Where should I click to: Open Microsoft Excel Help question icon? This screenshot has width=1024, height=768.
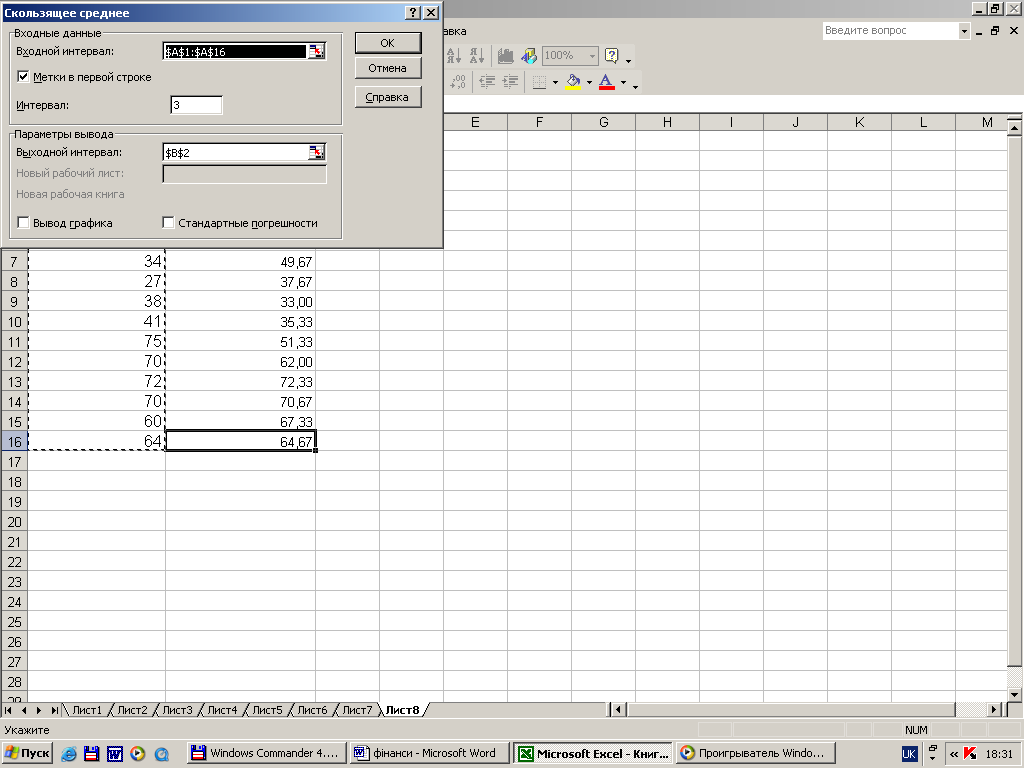tap(612, 56)
